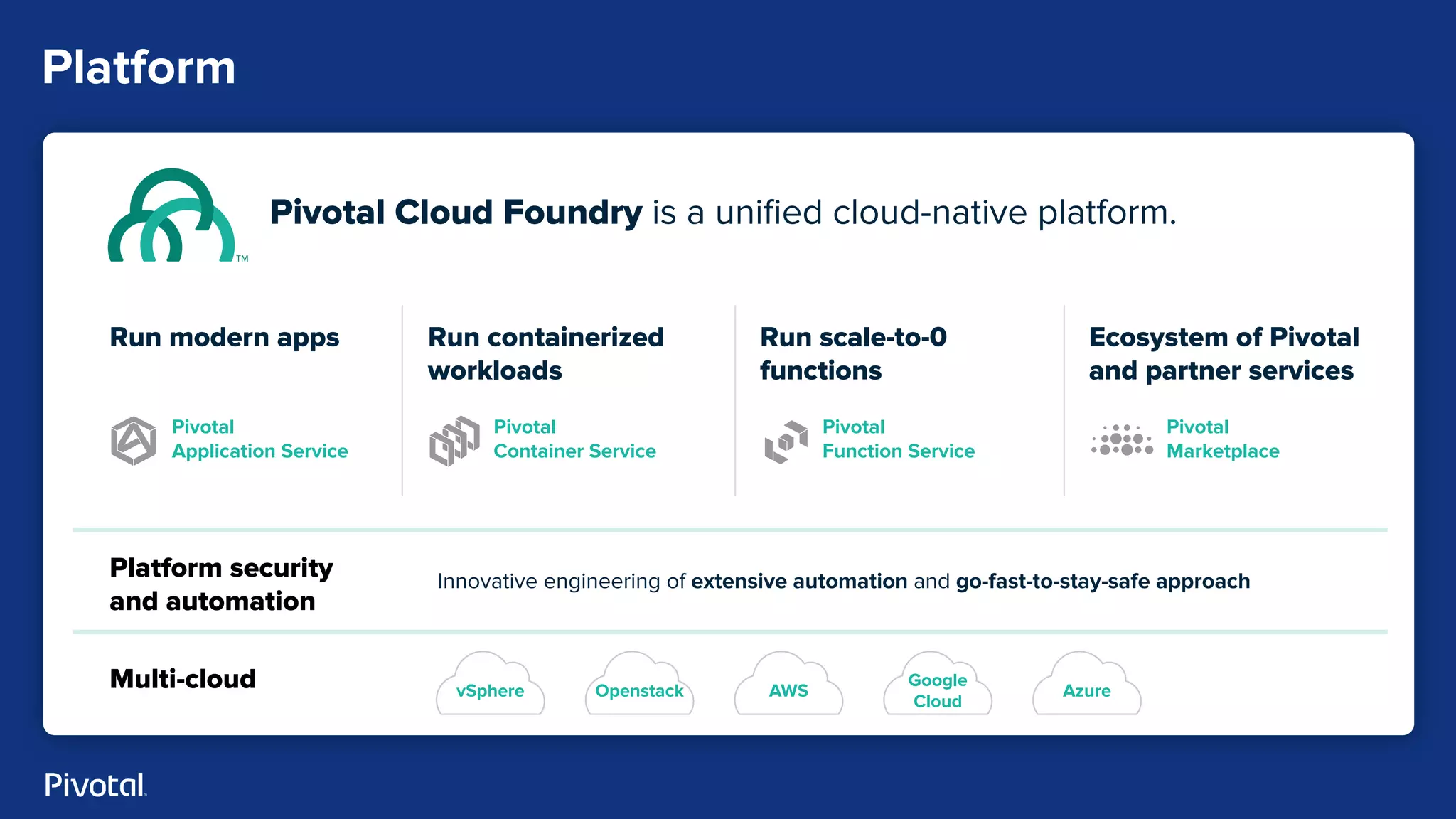Screen dimensions: 1456x819
Task: Click the Pivotal Cloud Foundry cloud logo
Action: click(x=171, y=216)
